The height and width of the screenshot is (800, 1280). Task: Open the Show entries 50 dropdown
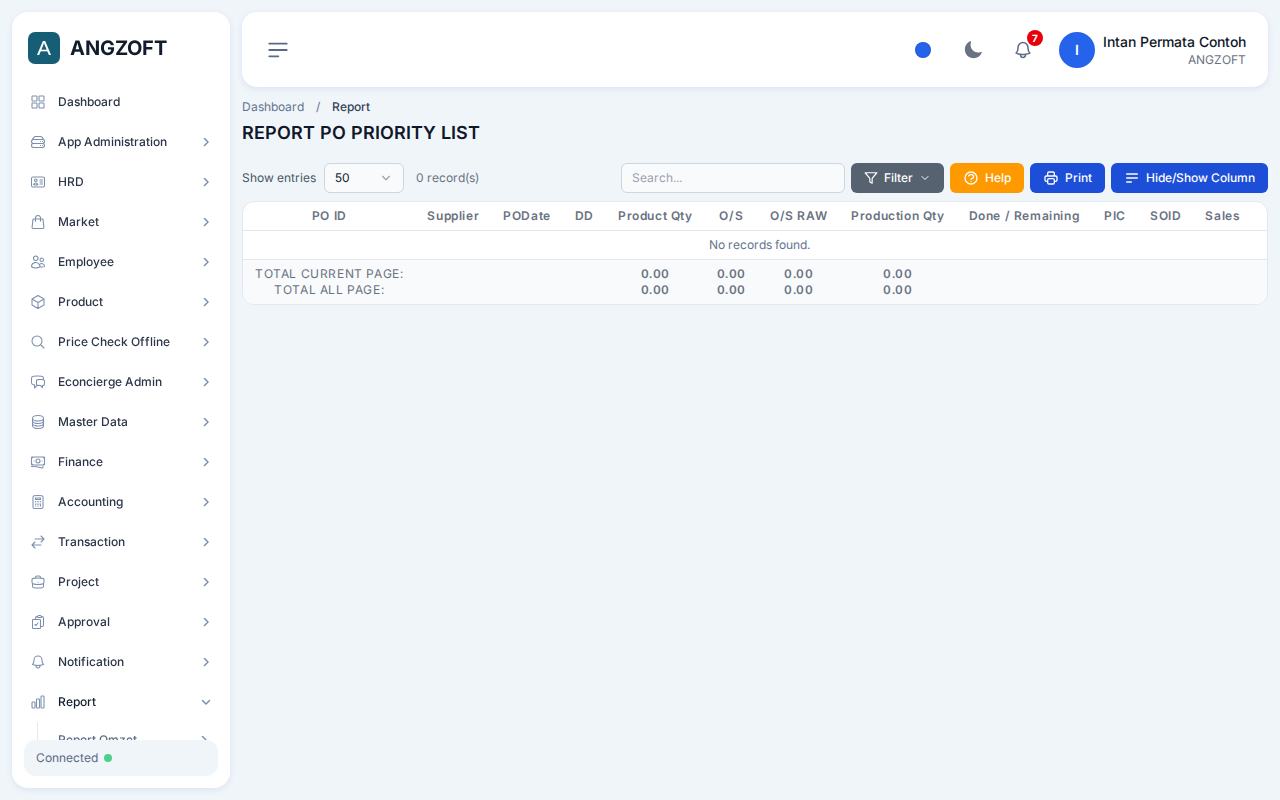click(x=364, y=178)
